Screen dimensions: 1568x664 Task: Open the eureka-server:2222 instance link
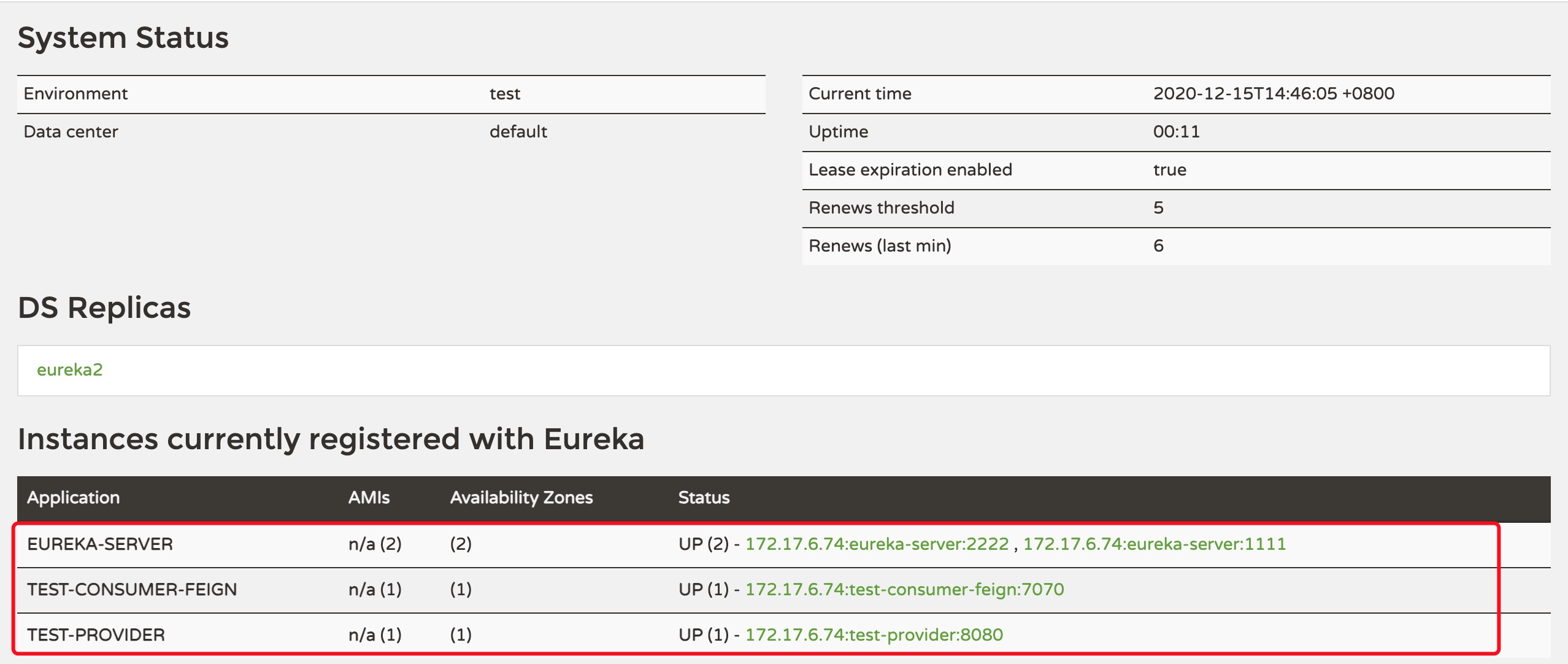(877, 544)
